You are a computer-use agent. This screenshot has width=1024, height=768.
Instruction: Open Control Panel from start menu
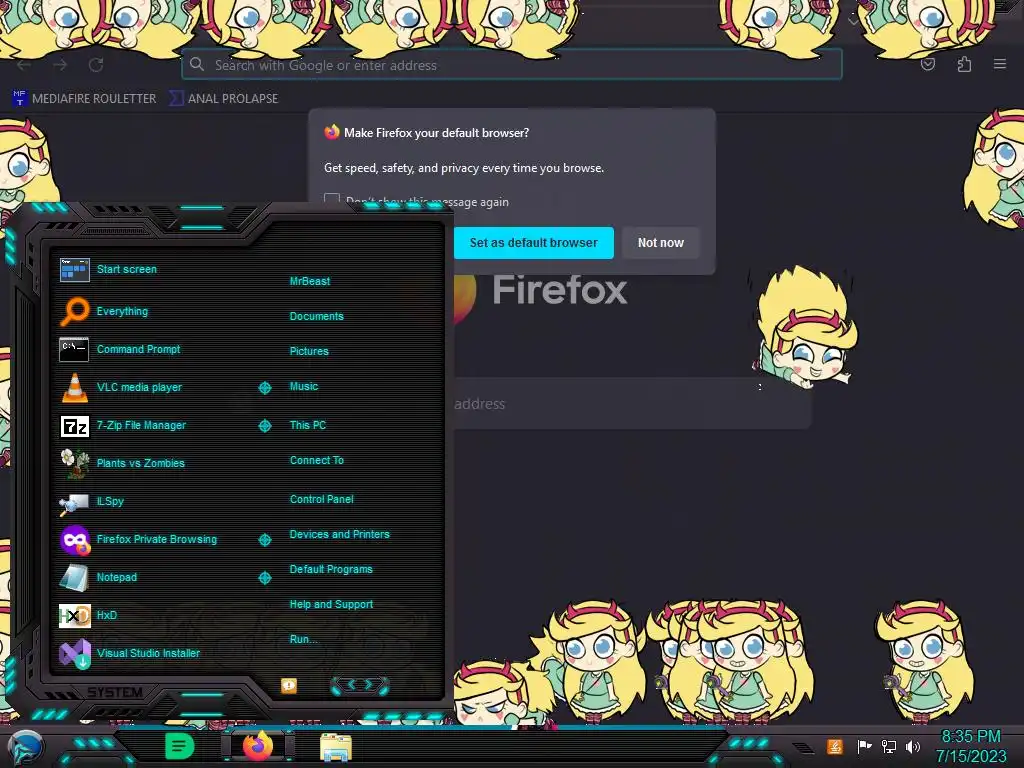pos(321,500)
